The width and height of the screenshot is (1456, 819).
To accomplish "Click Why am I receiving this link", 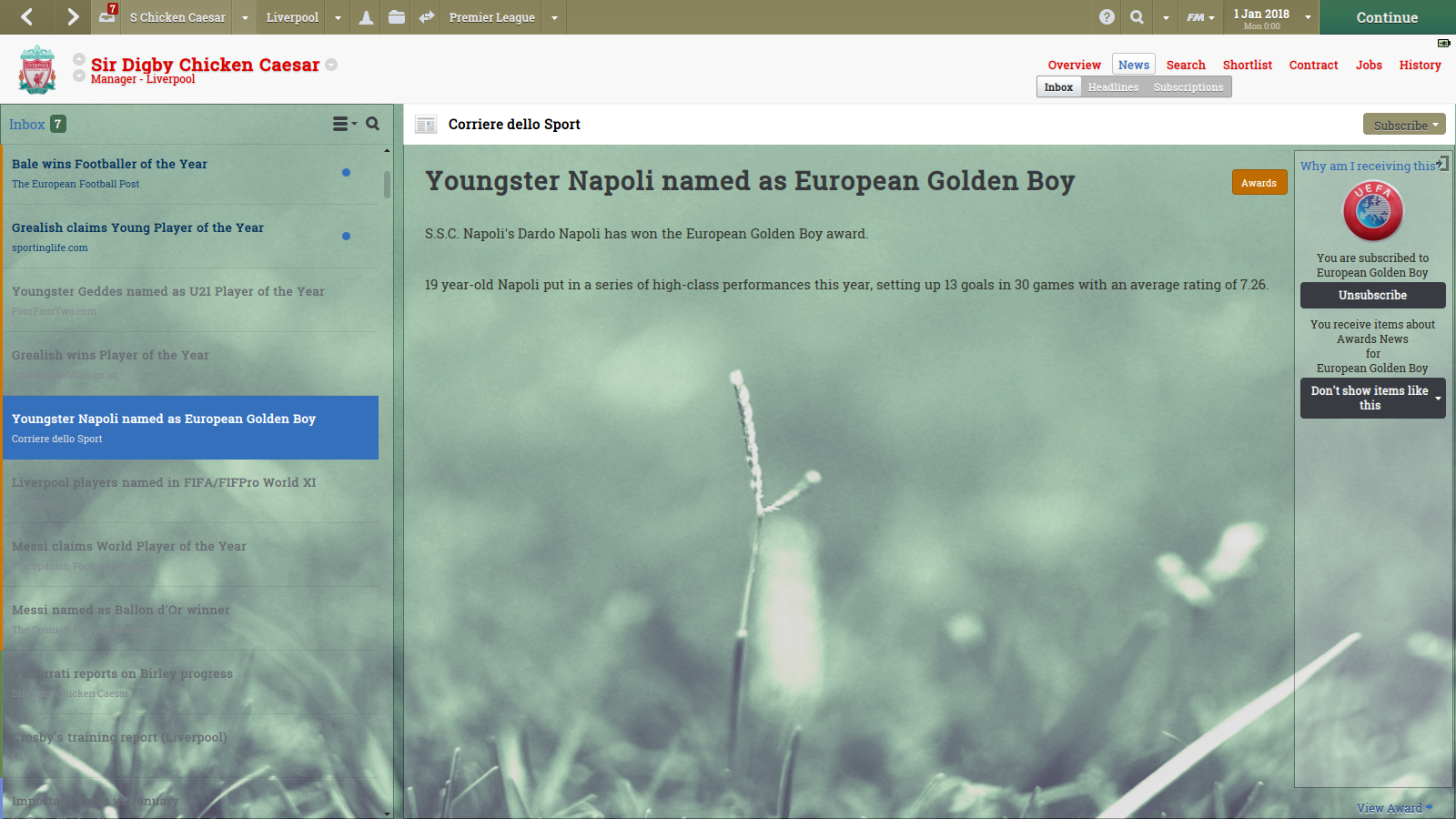I will [1369, 166].
